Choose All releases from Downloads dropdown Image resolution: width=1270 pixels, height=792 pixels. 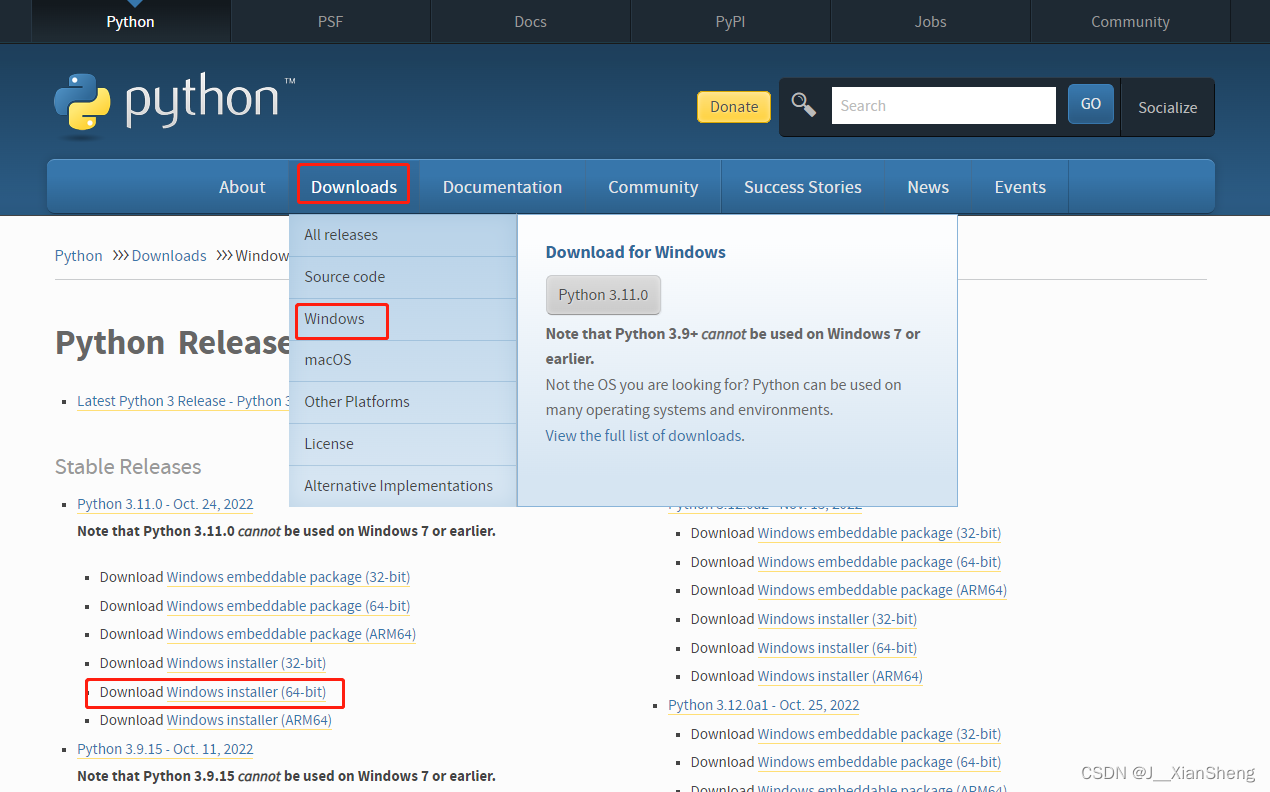tap(403, 235)
